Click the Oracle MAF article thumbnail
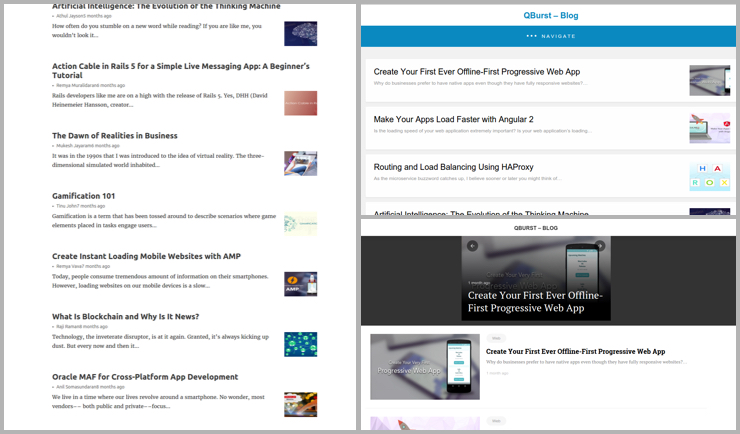The width and height of the screenshot is (740, 434). [301, 405]
